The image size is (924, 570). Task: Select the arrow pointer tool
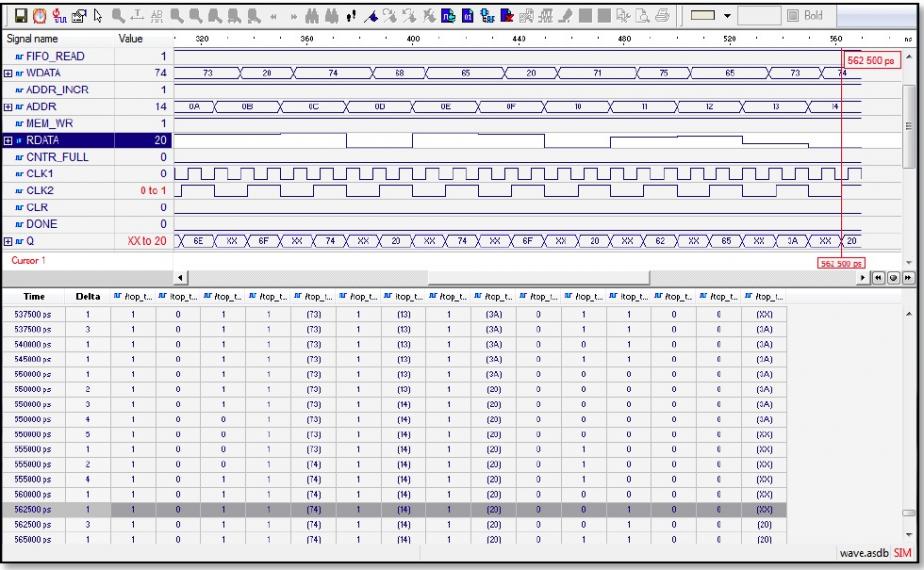(x=98, y=16)
